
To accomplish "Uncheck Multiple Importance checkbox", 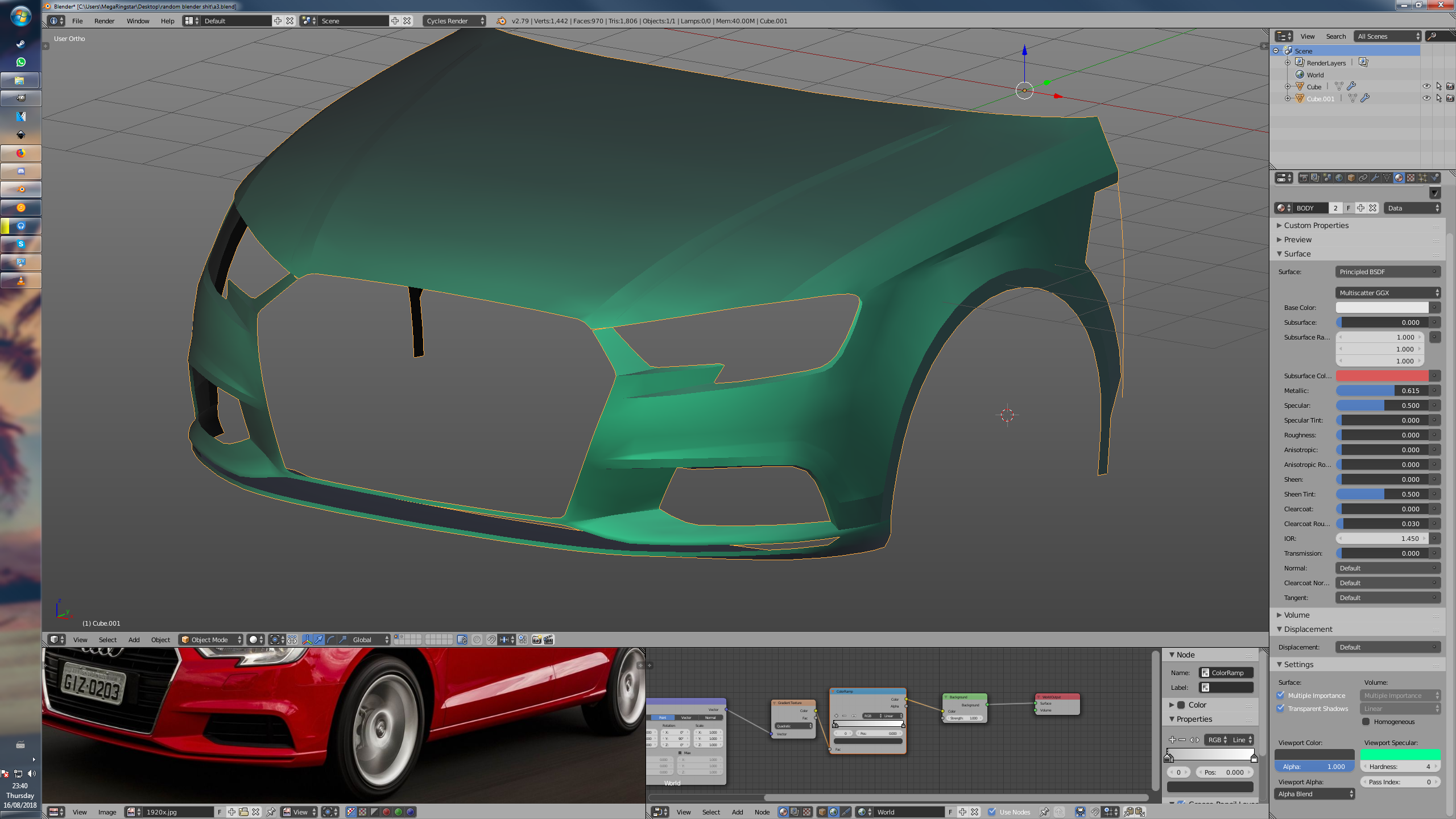I will pyautogui.click(x=1281, y=695).
